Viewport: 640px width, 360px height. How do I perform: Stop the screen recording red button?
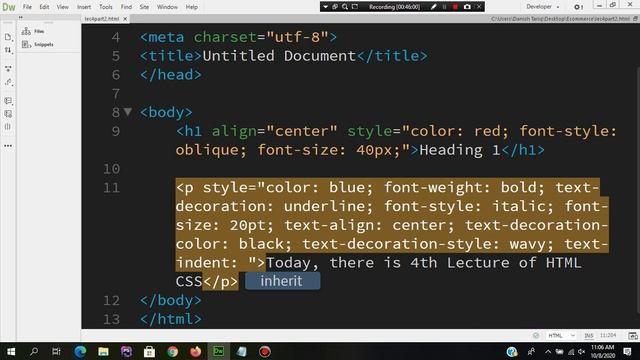click(x=455, y=7)
